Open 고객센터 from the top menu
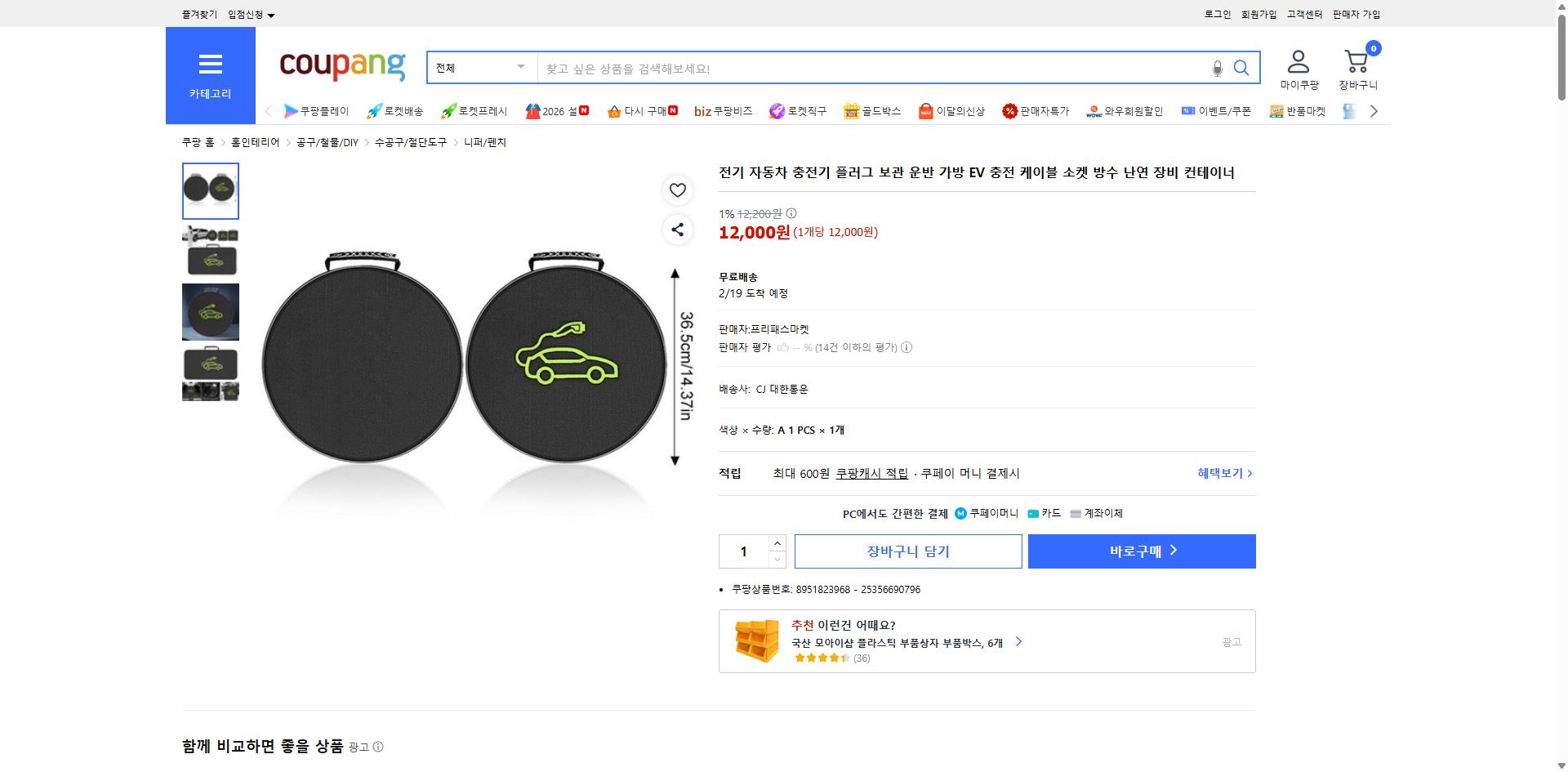This screenshot has height=772, width=1568. [x=1303, y=14]
